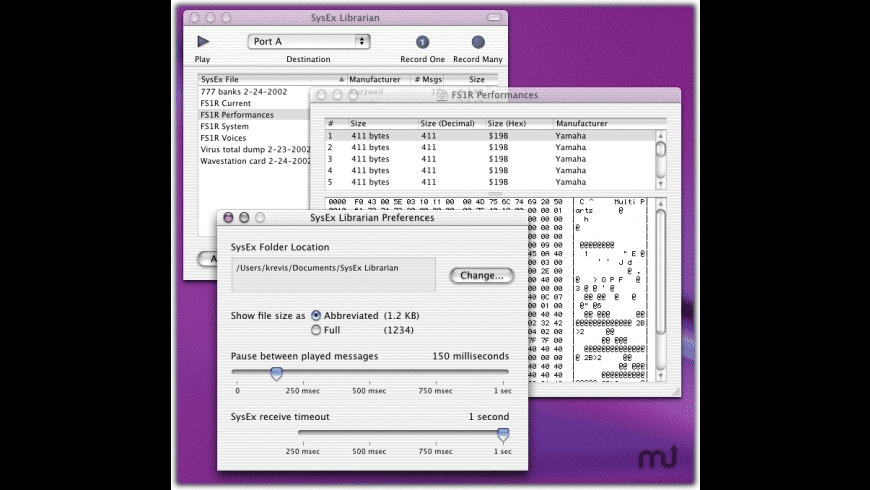Click hex dump scroll up arrow
This screenshot has width=870, height=490.
tap(661, 204)
